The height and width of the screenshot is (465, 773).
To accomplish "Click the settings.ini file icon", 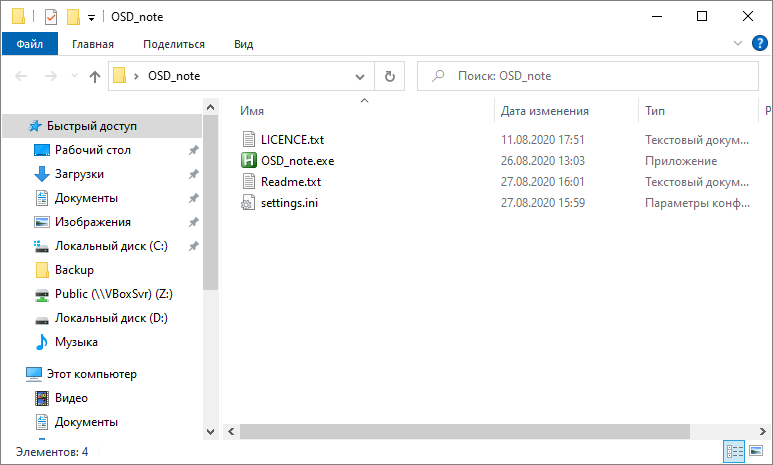I will coord(248,203).
